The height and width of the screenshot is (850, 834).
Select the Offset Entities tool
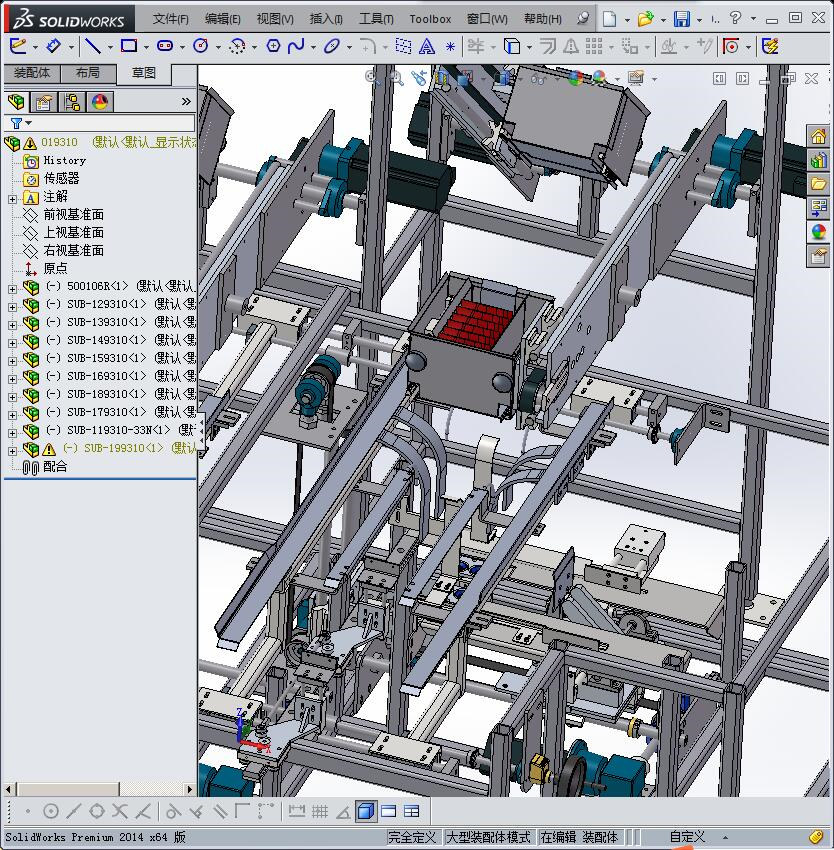pos(547,47)
